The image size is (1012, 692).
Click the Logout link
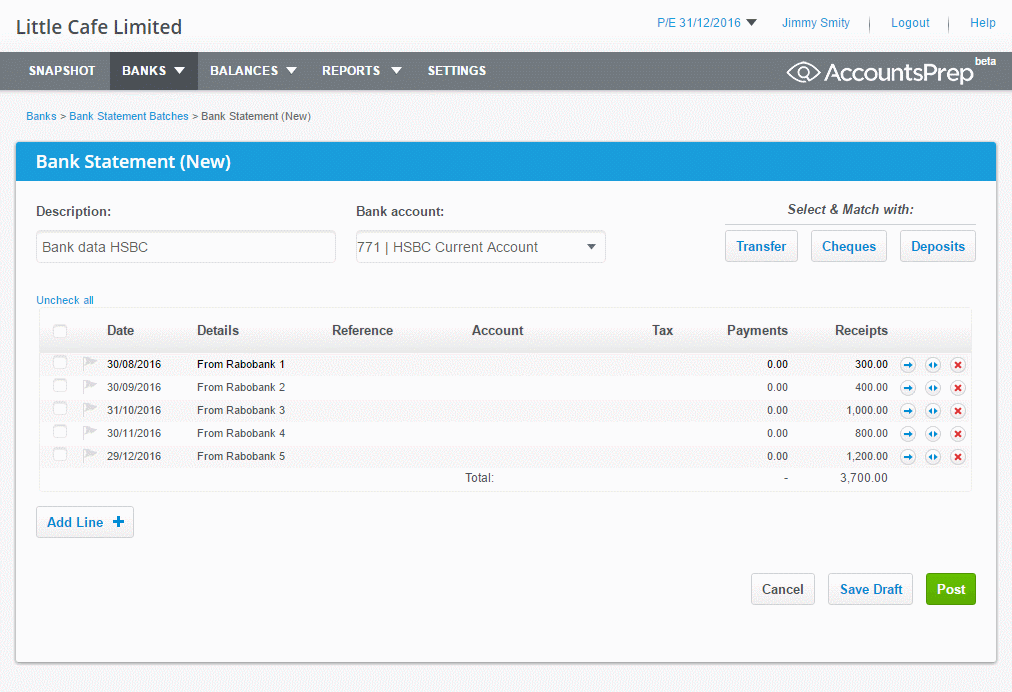tap(910, 23)
